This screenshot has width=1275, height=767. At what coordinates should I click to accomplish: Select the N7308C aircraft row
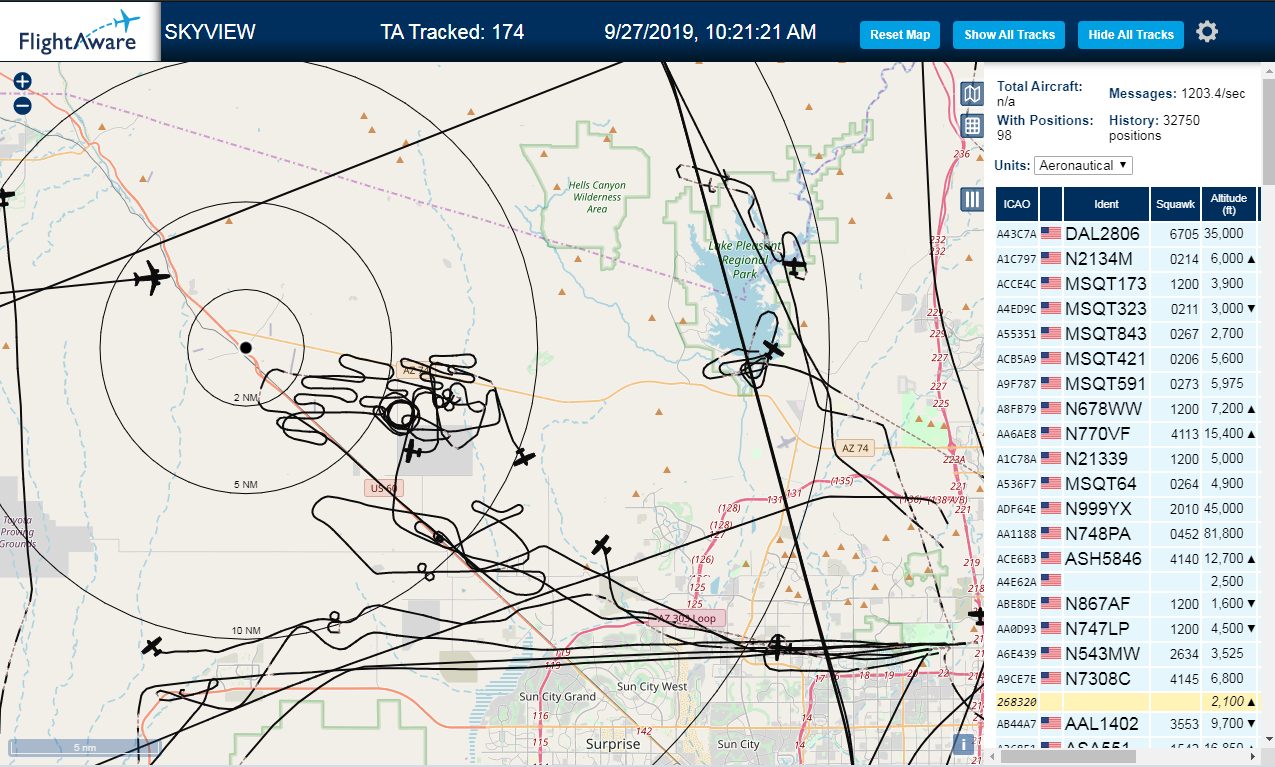(1127, 678)
